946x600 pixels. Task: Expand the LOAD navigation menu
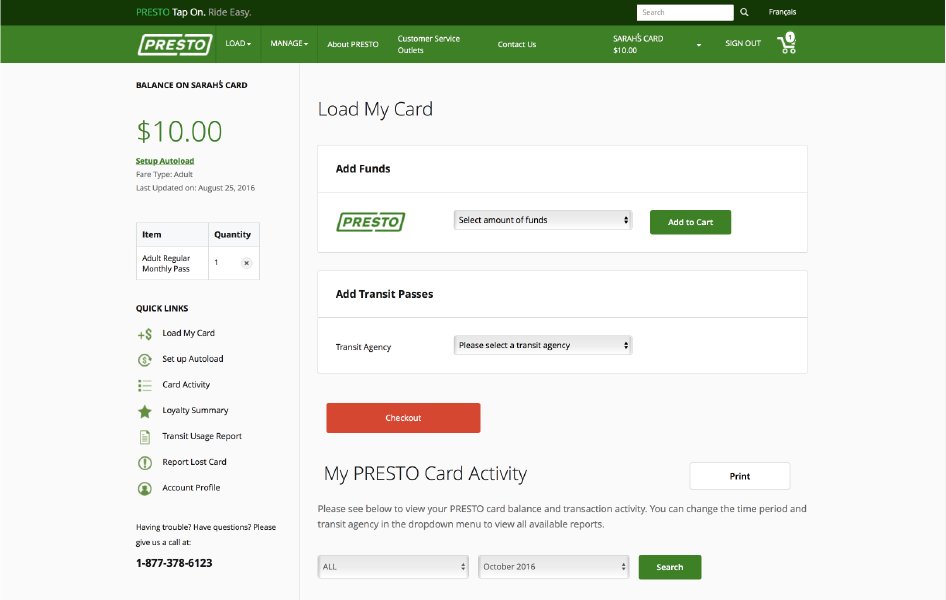point(238,43)
